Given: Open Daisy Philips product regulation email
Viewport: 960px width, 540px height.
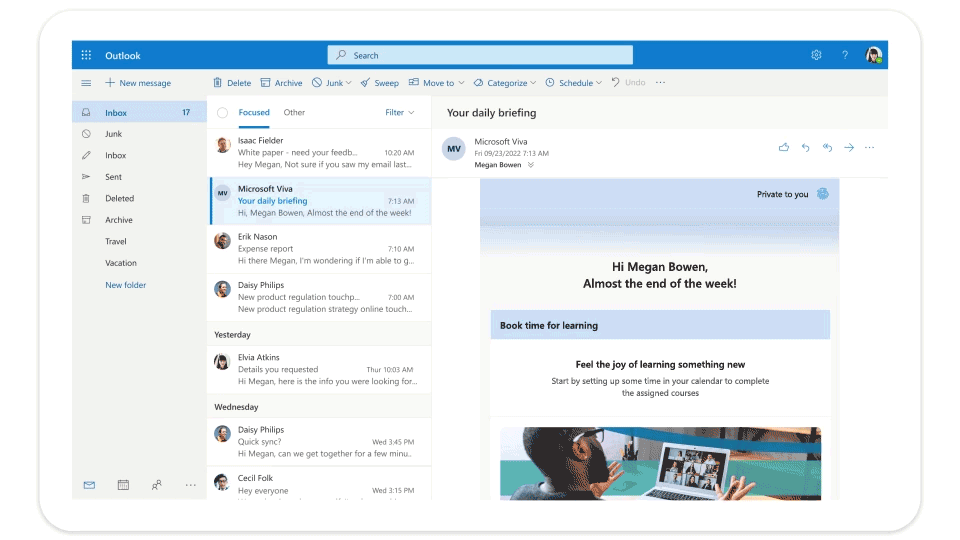Looking at the screenshot, I should pyautogui.click(x=320, y=297).
